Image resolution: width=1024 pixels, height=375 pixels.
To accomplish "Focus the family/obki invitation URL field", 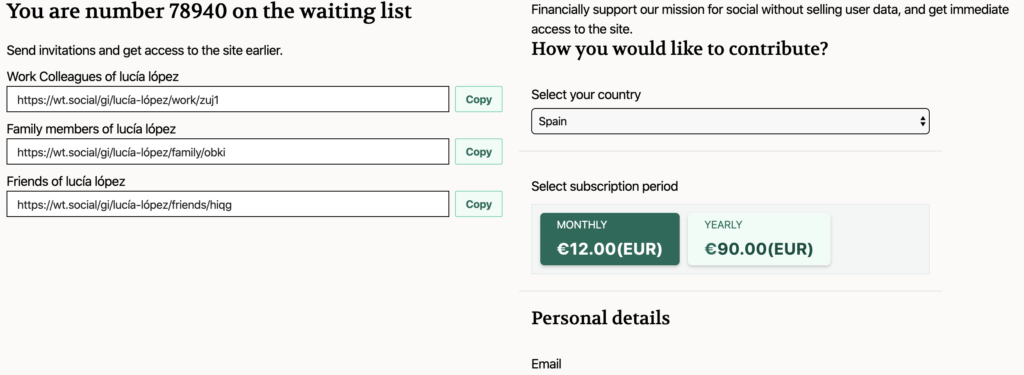I will [228, 152].
